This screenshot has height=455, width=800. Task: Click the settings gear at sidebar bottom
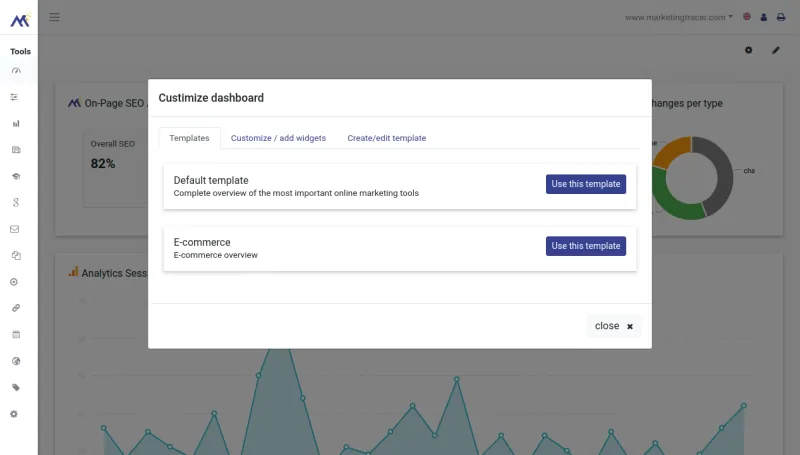click(14, 414)
